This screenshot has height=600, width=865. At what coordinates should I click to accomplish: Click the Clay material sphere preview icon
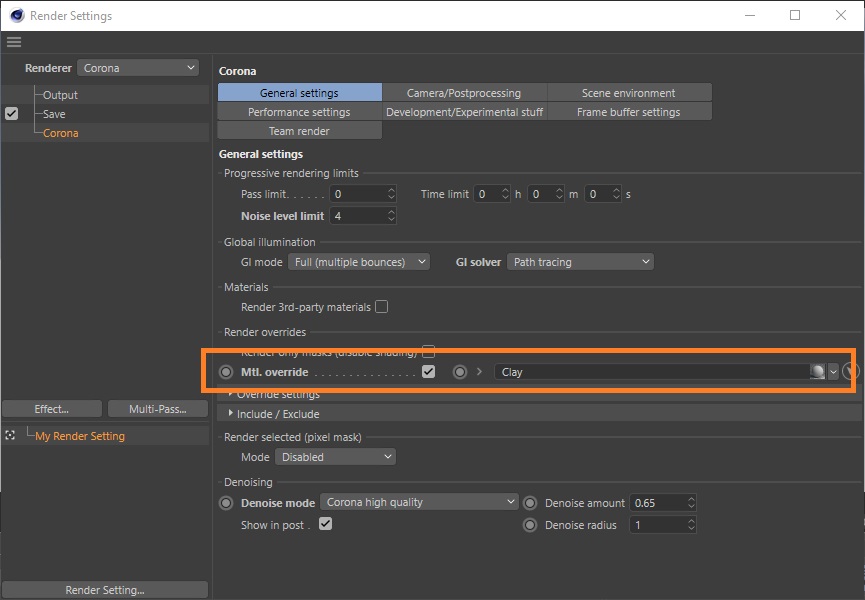[817, 372]
